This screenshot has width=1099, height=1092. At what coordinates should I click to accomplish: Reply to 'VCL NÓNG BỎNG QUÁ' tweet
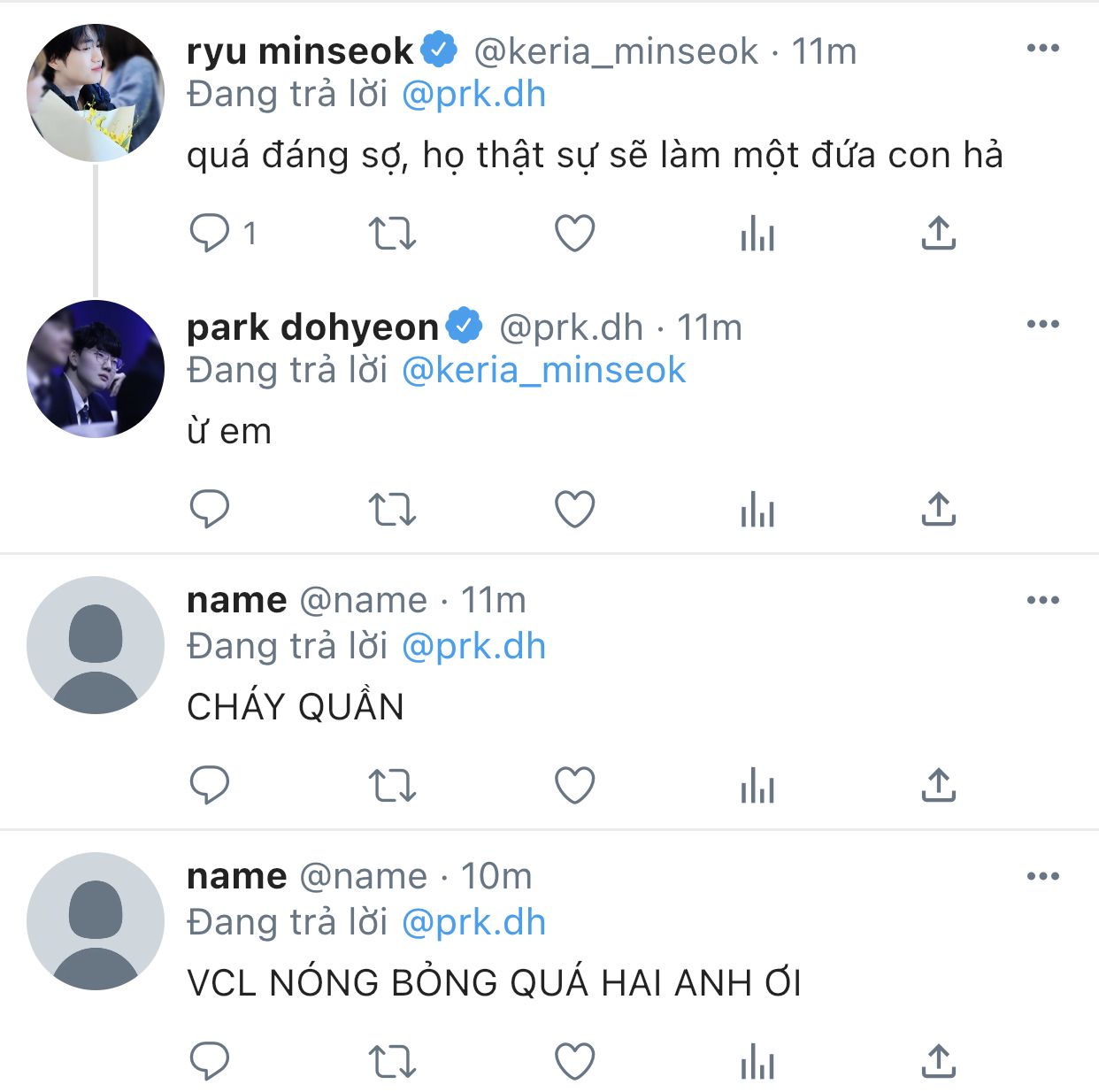(210, 1062)
